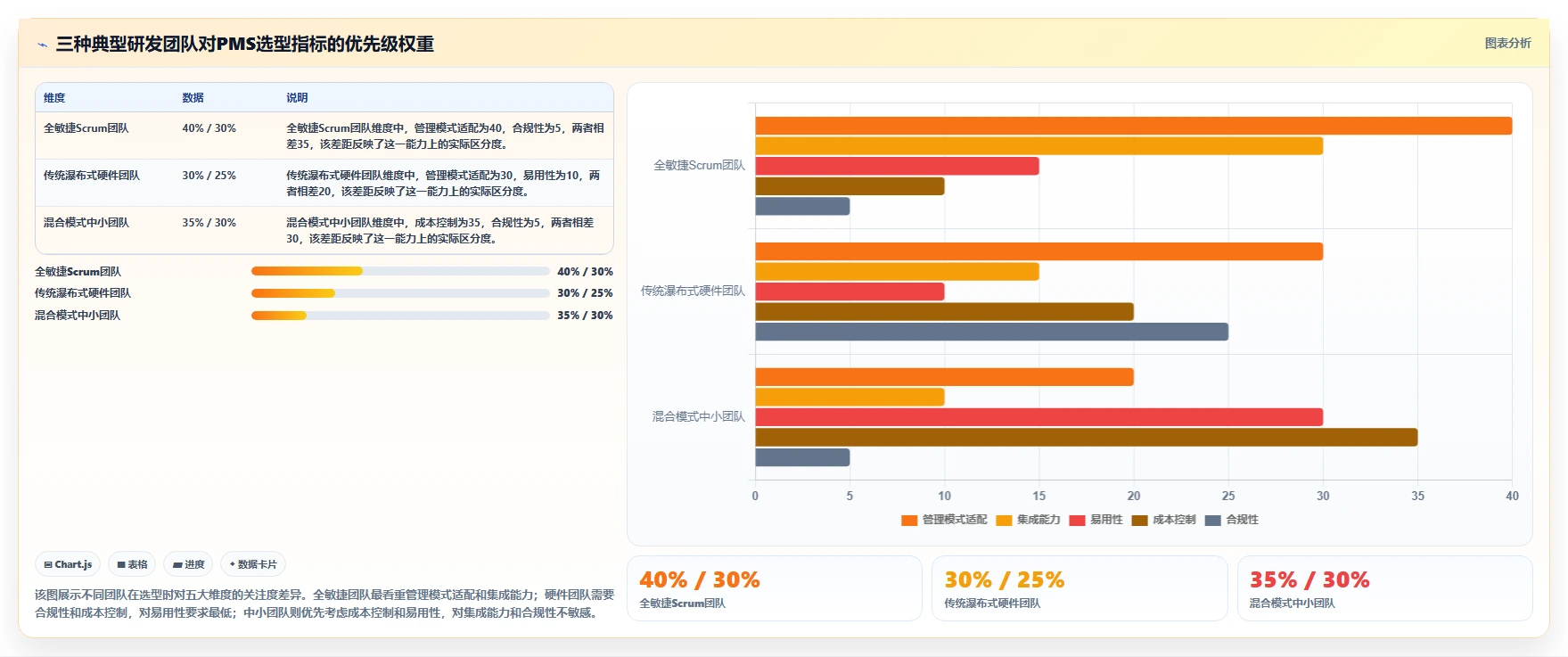
Task: Toggle the 合规性 legend item
Action: tap(1231, 520)
